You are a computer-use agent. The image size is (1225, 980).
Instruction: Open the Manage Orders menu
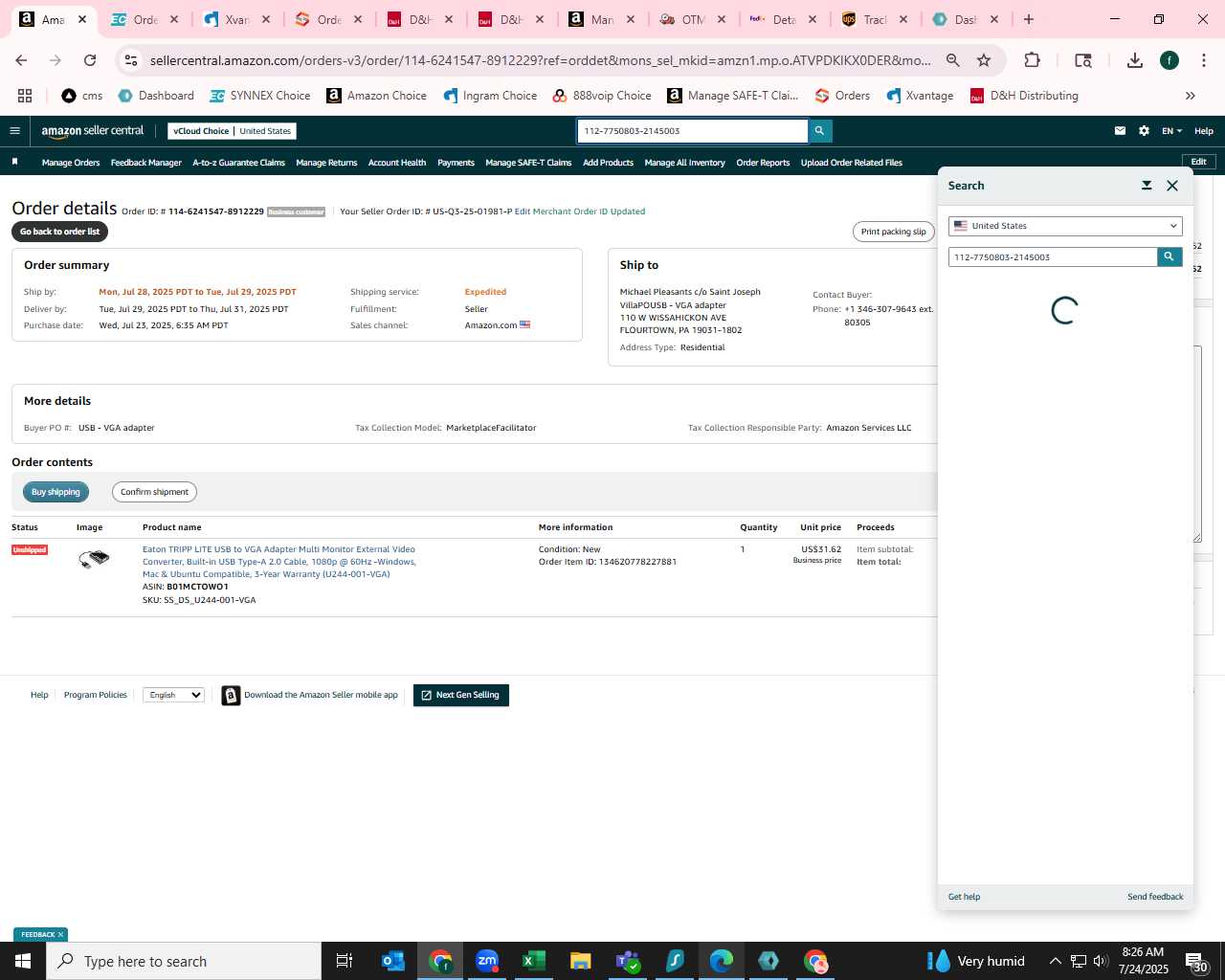(x=71, y=163)
